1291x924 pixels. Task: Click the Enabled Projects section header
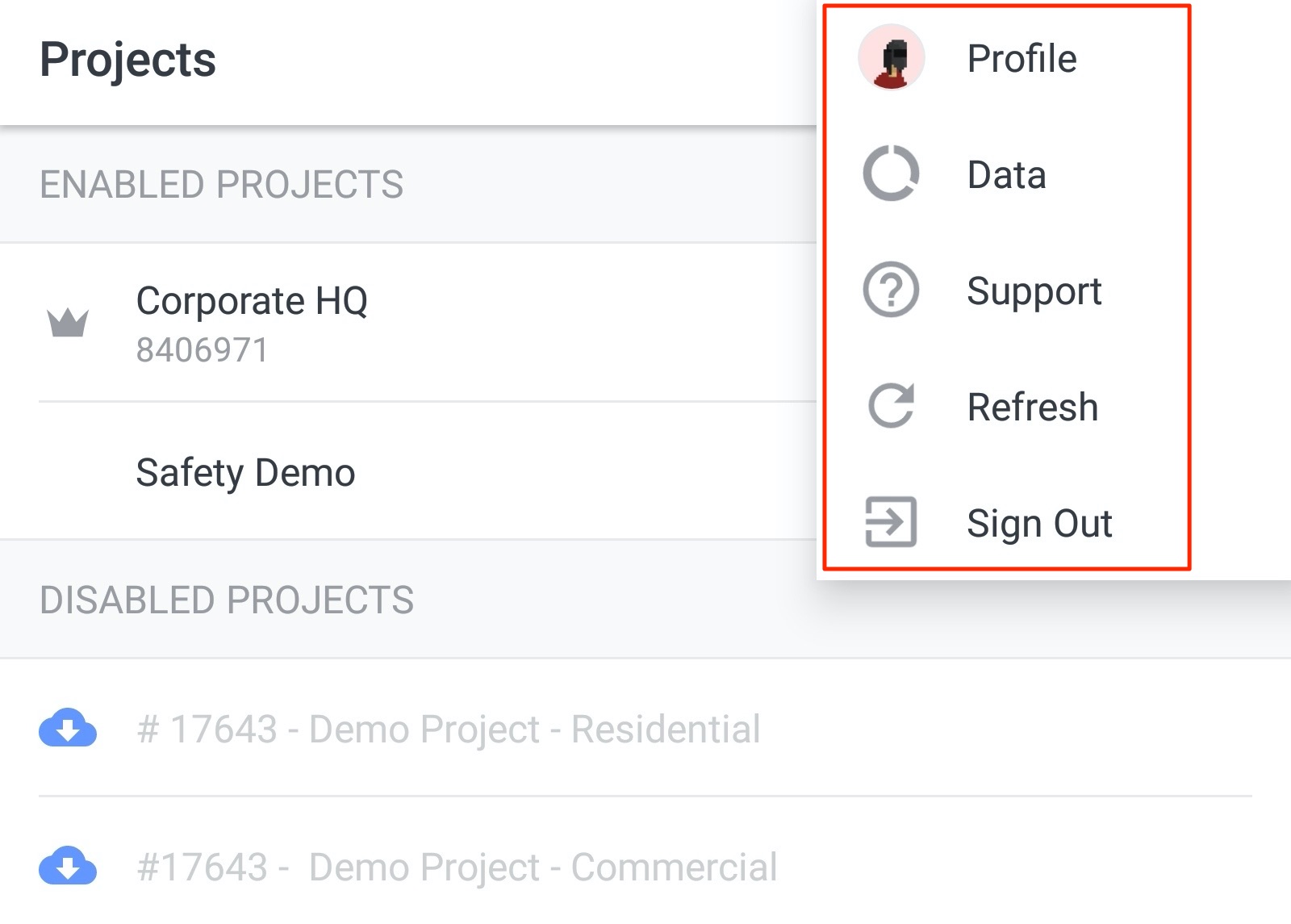222,184
